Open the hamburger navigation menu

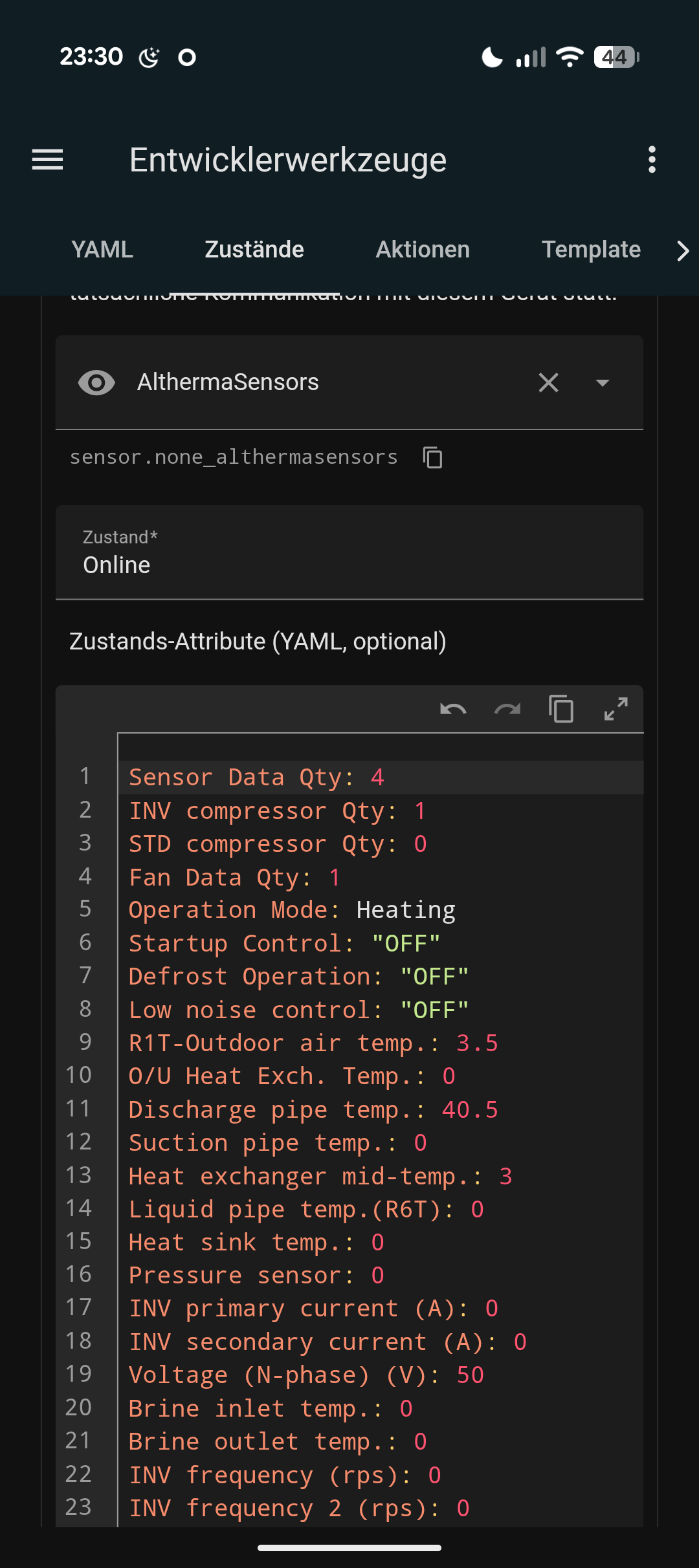(x=47, y=160)
